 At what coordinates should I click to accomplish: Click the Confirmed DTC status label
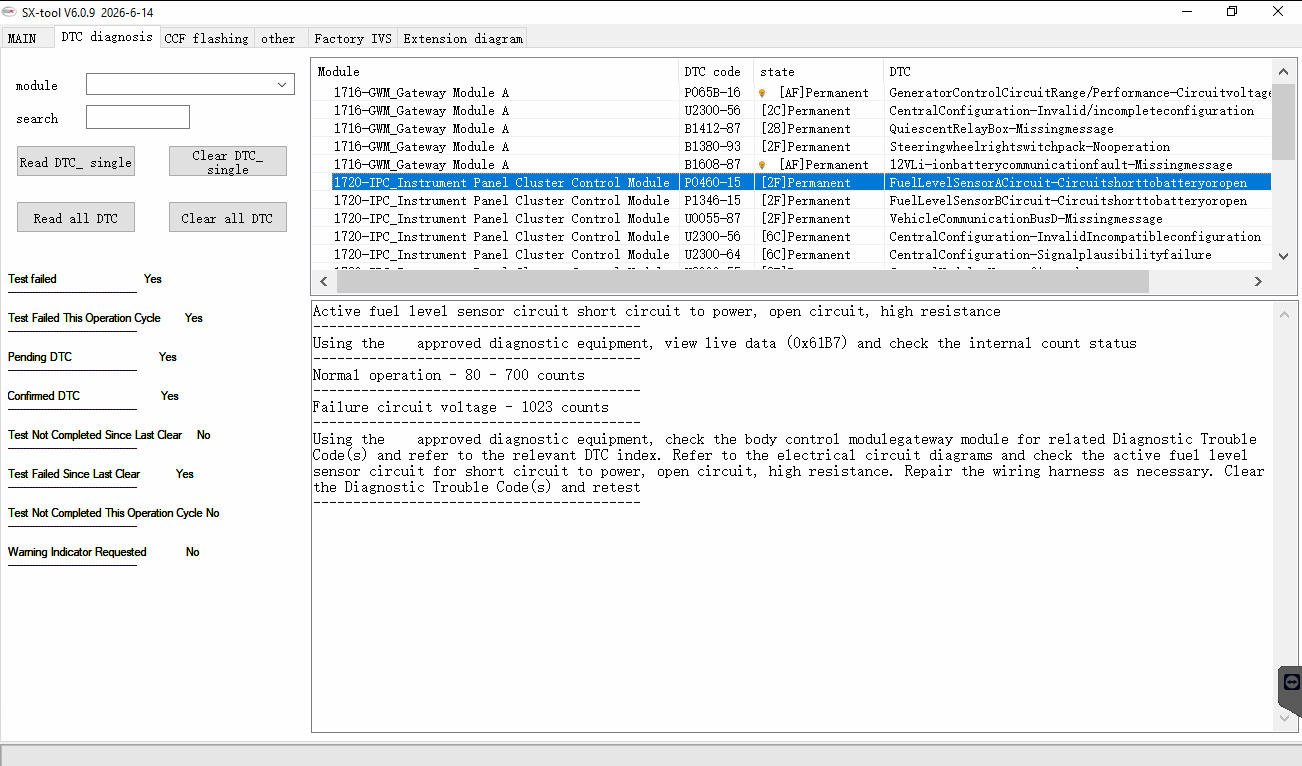[44, 396]
